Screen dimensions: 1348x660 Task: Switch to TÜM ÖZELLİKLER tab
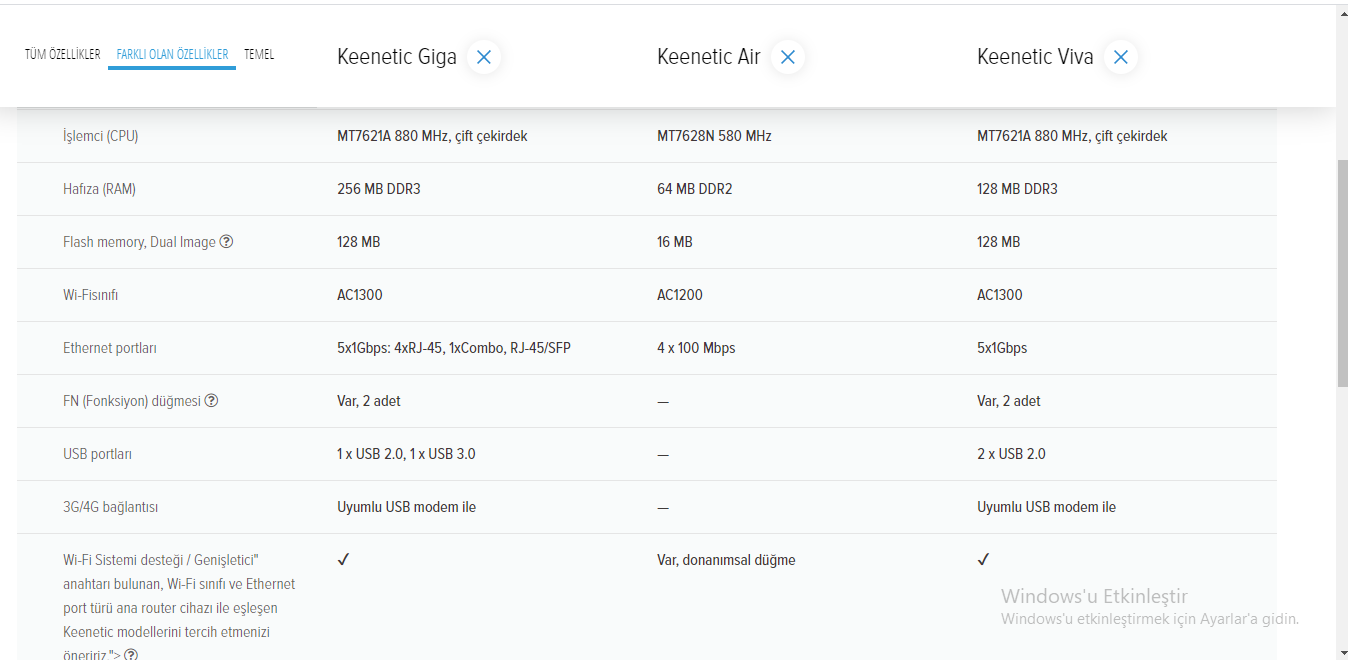coord(63,54)
